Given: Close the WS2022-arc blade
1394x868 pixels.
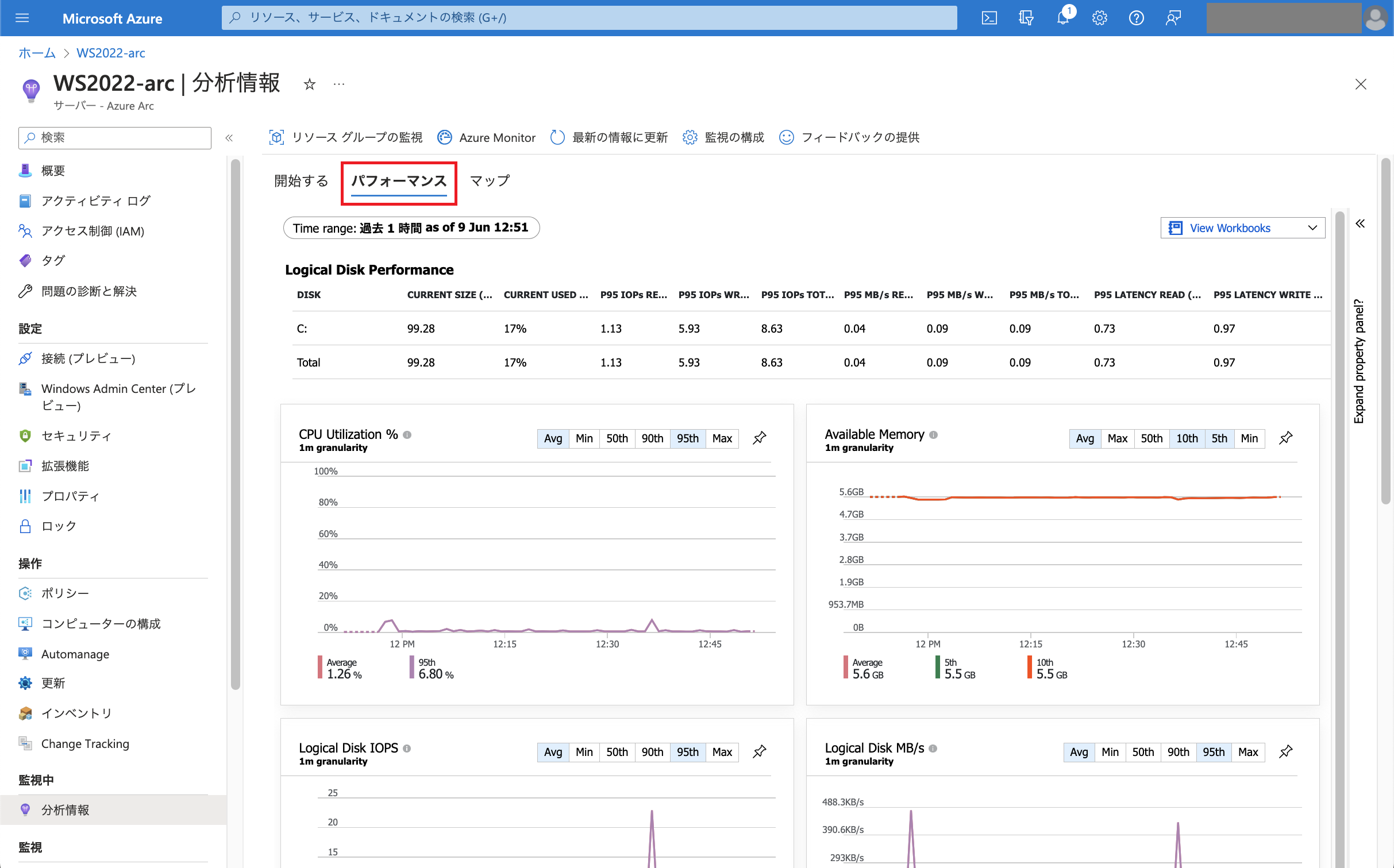Looking at the screenshot, I should [x=1361, y=84].
